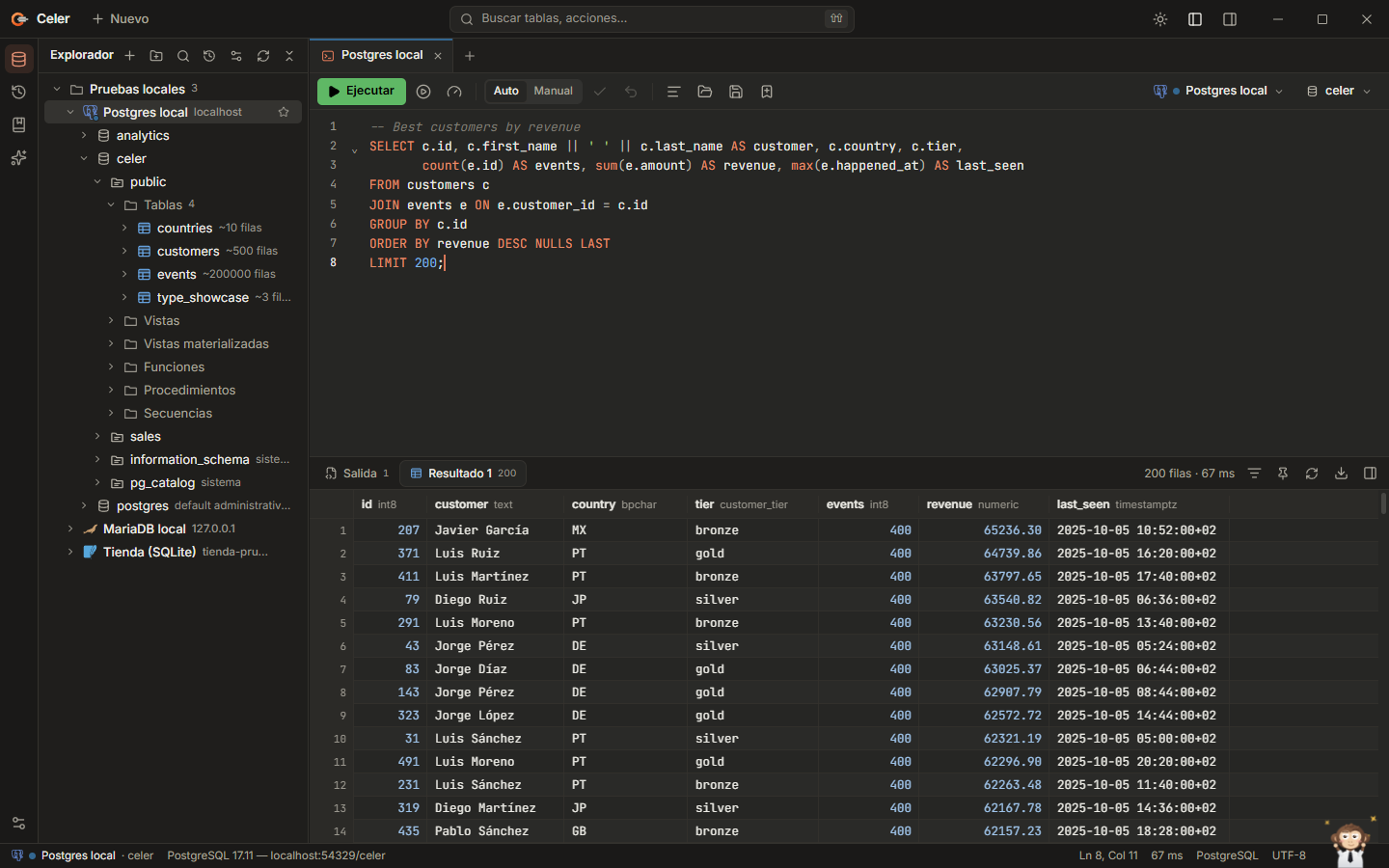Open a new editor tab

[470, 56]
